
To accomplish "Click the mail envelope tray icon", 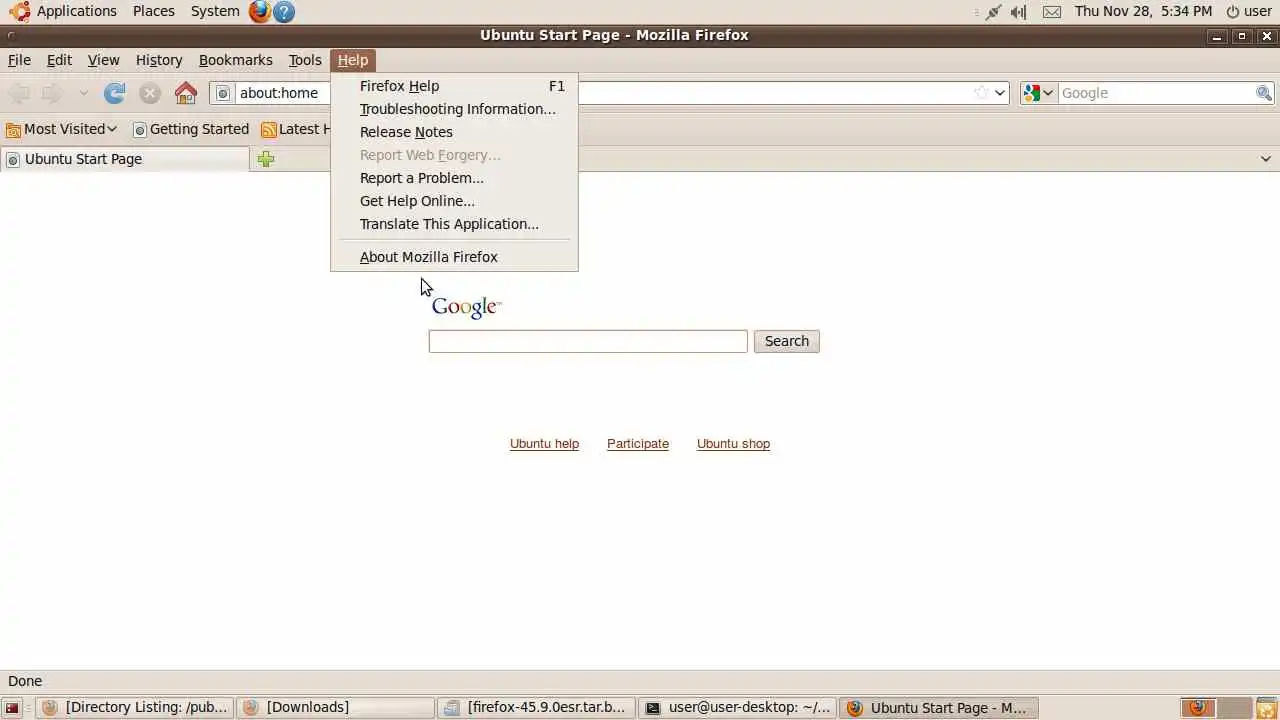I will pos(1052,12).
